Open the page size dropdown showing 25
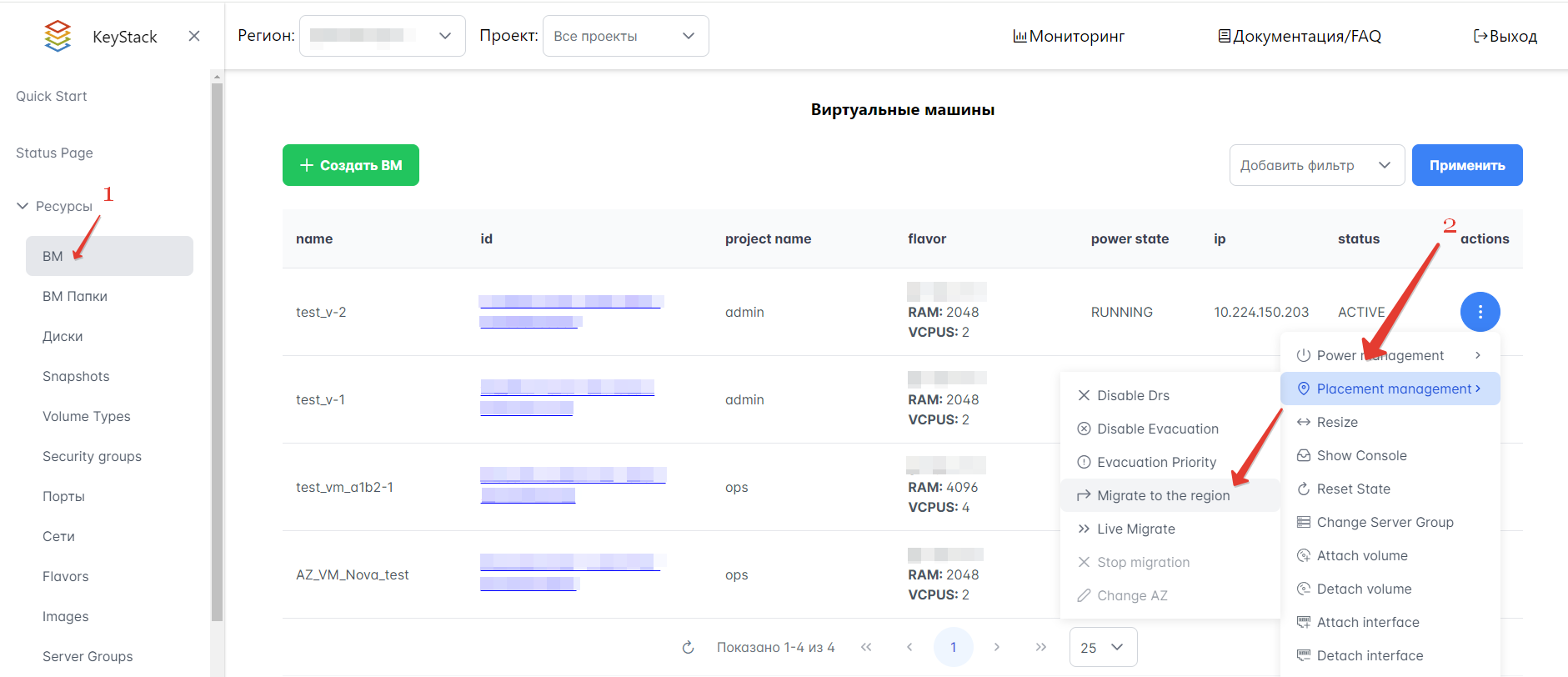 [x=1102, y=648]
